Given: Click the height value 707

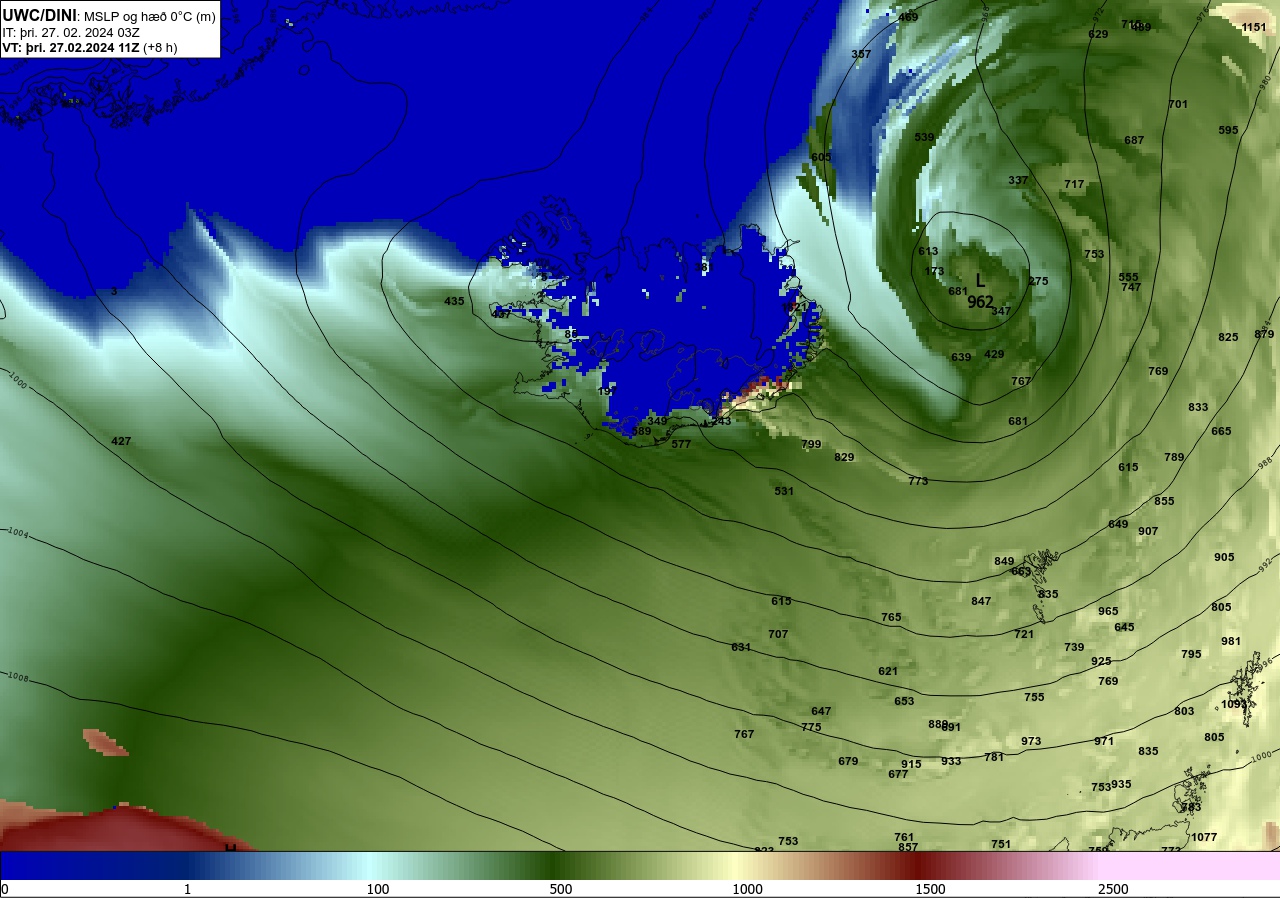Looking at the screenshot, I should [x=778, y=634].
